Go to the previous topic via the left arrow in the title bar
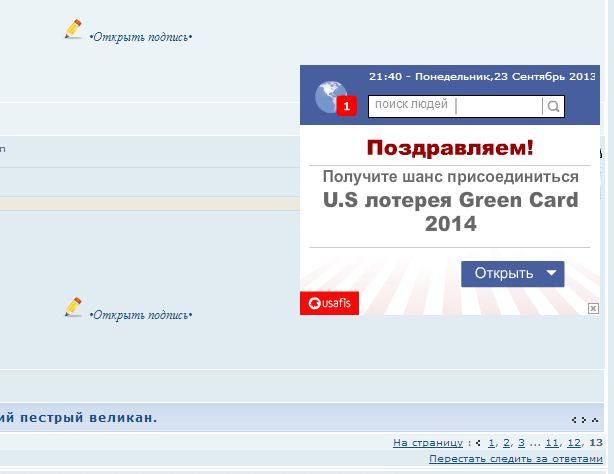The width and height of the screenshot is (614, 474). [x=574, y=420]
